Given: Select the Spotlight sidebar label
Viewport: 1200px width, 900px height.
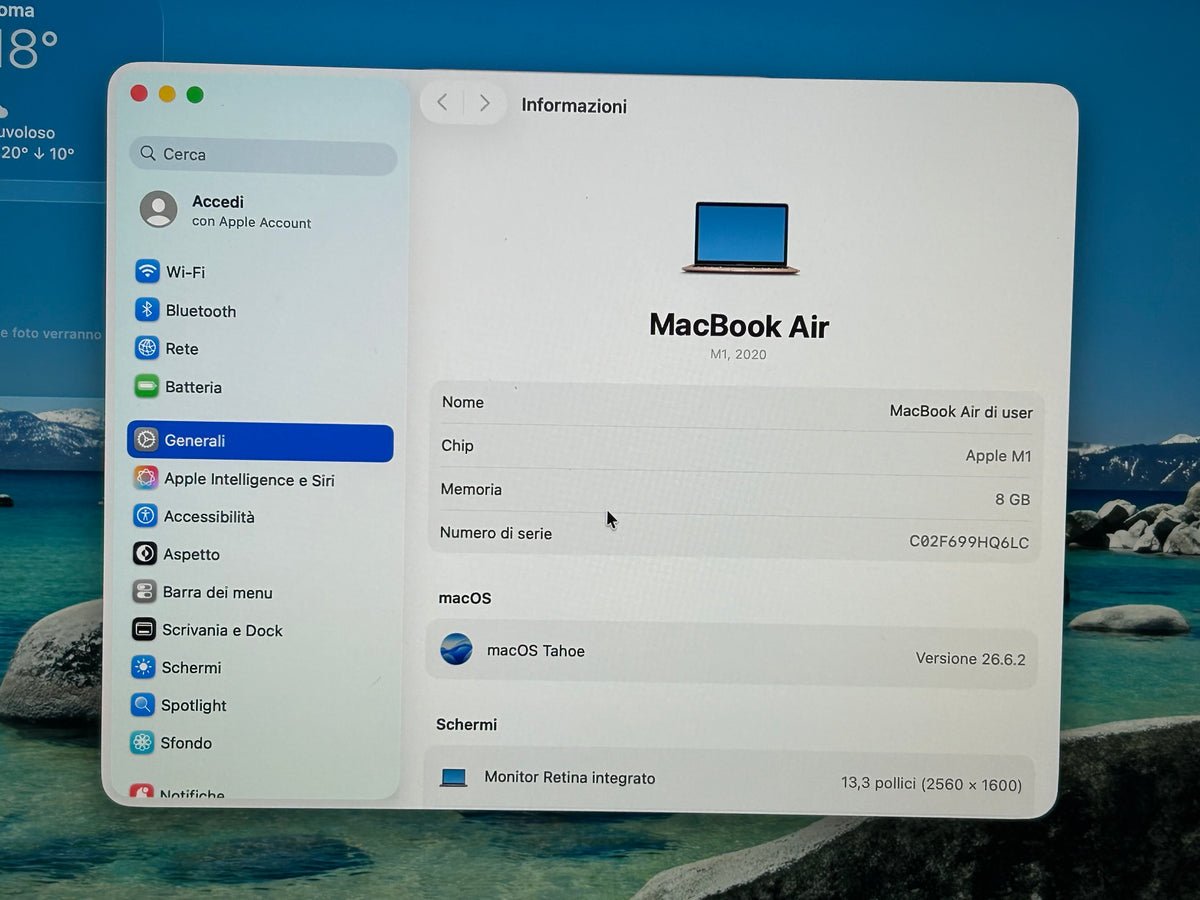Looking at the screenshot, I should point(194,706).
